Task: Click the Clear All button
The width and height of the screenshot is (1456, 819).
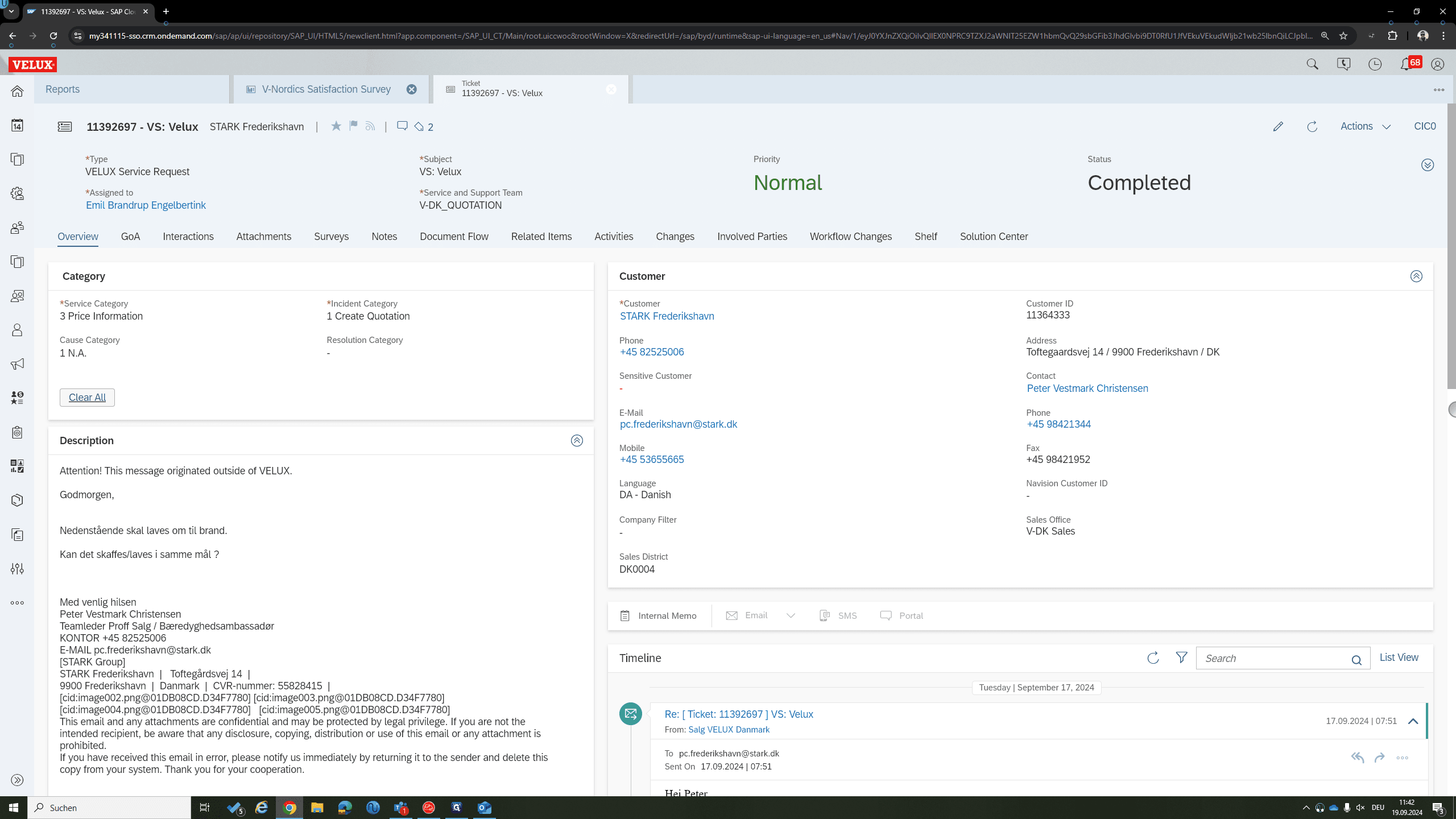Action: (x=87, y=398)
